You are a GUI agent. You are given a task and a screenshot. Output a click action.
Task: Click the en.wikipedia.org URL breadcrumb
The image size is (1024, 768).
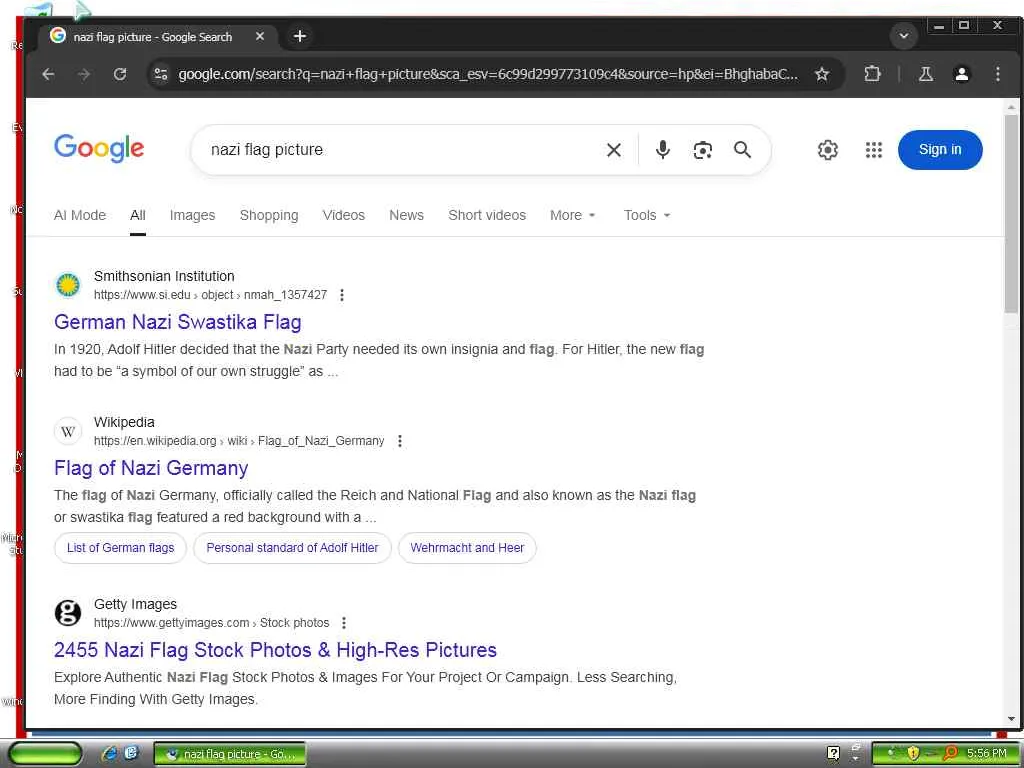click(238, 441)
